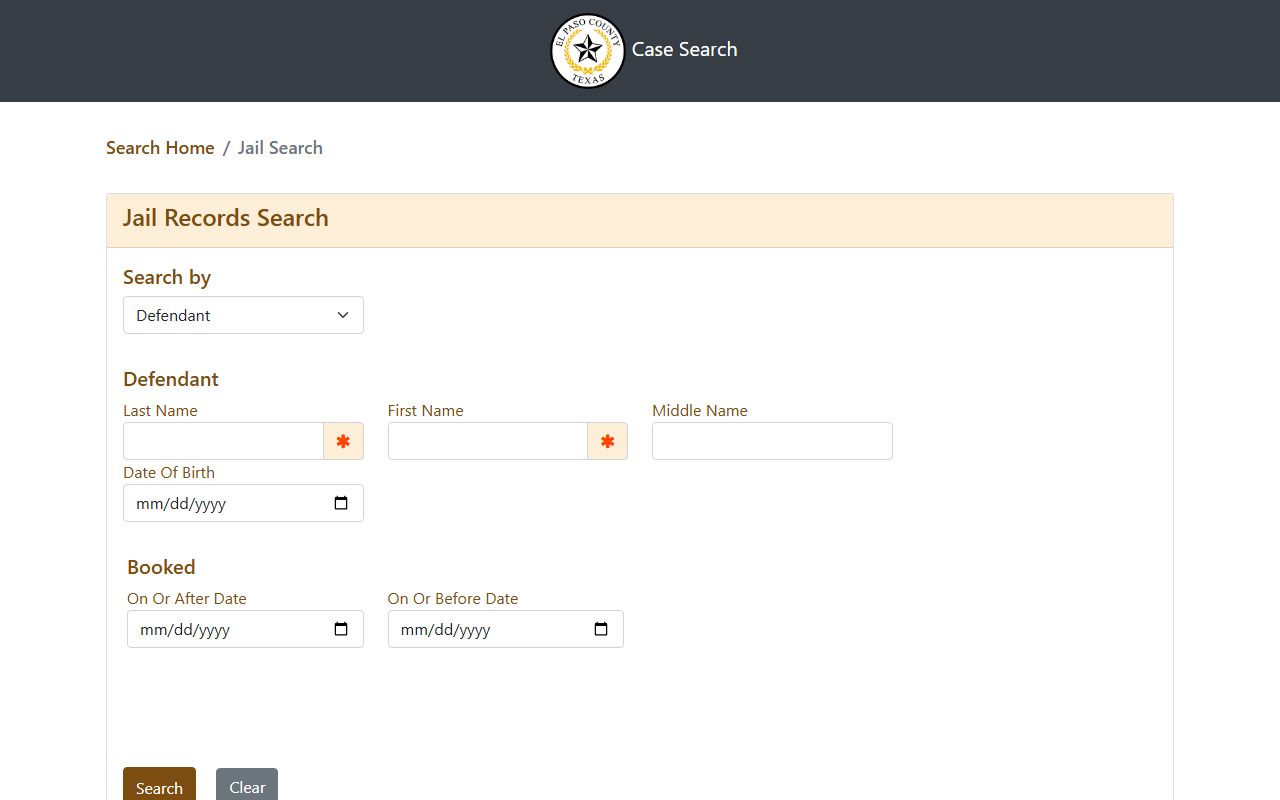Open the Case Search header link
This screenshot has width=1280, height=800.
(684, 50)
